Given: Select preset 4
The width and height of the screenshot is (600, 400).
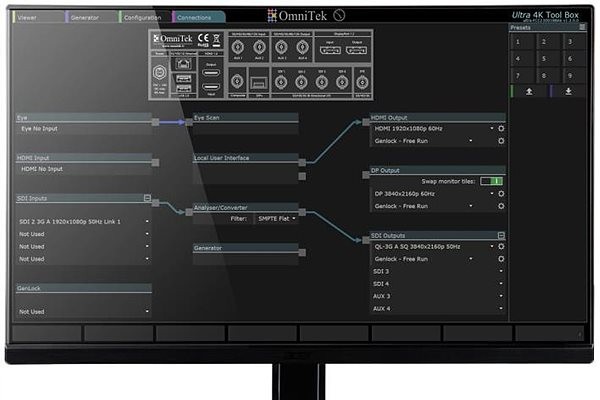Looking at the screenshot, I should pos(523,59).
